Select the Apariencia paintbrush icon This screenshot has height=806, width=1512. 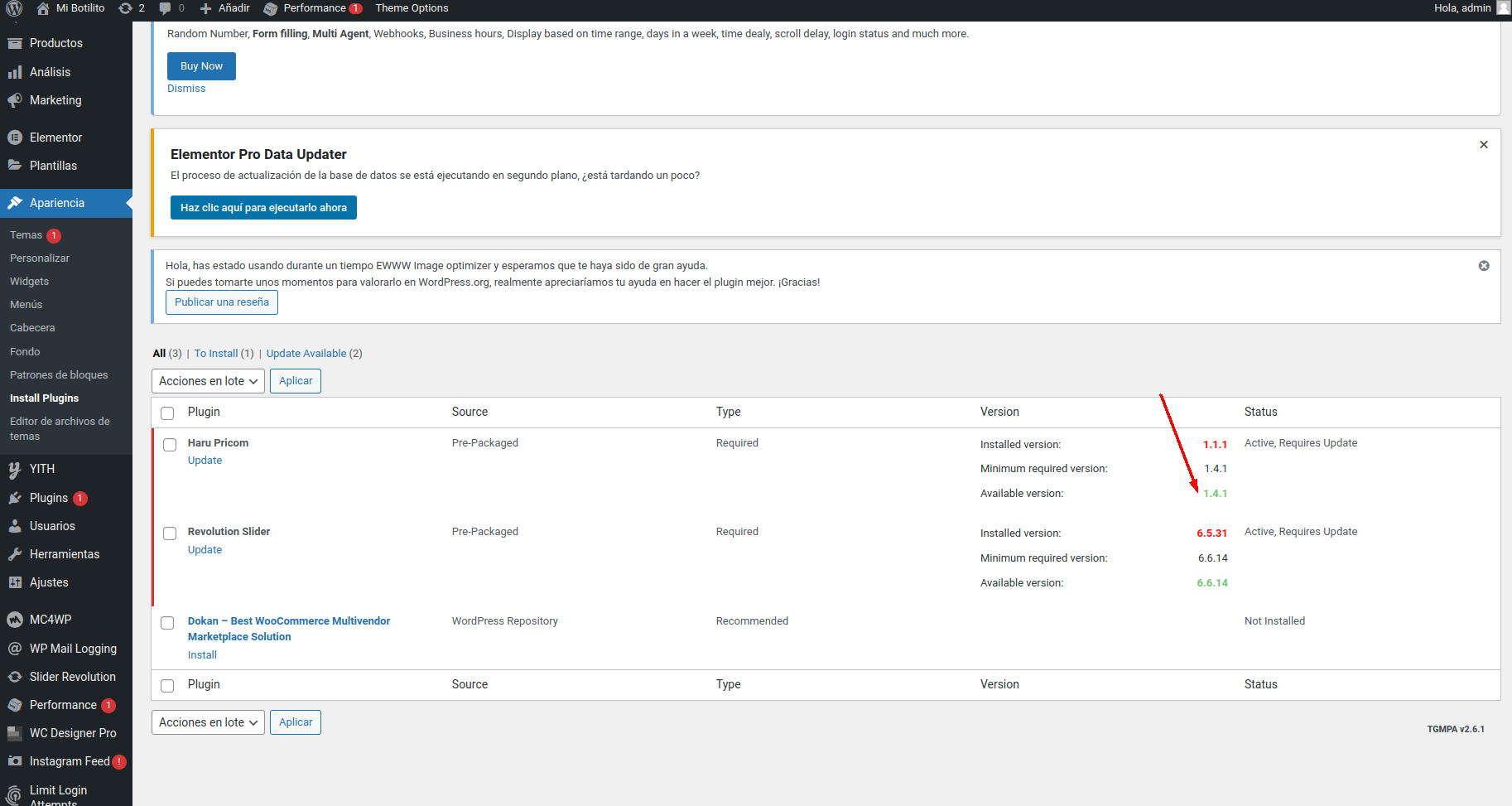coord(15,203)
